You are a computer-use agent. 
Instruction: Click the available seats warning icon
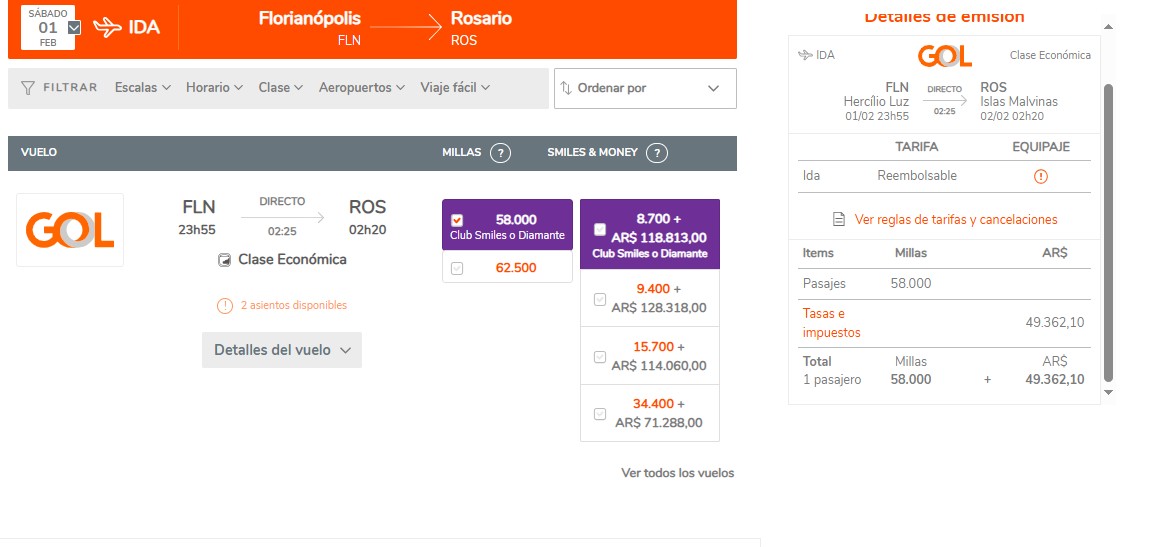pyautogui.click(x=225, y=305)
